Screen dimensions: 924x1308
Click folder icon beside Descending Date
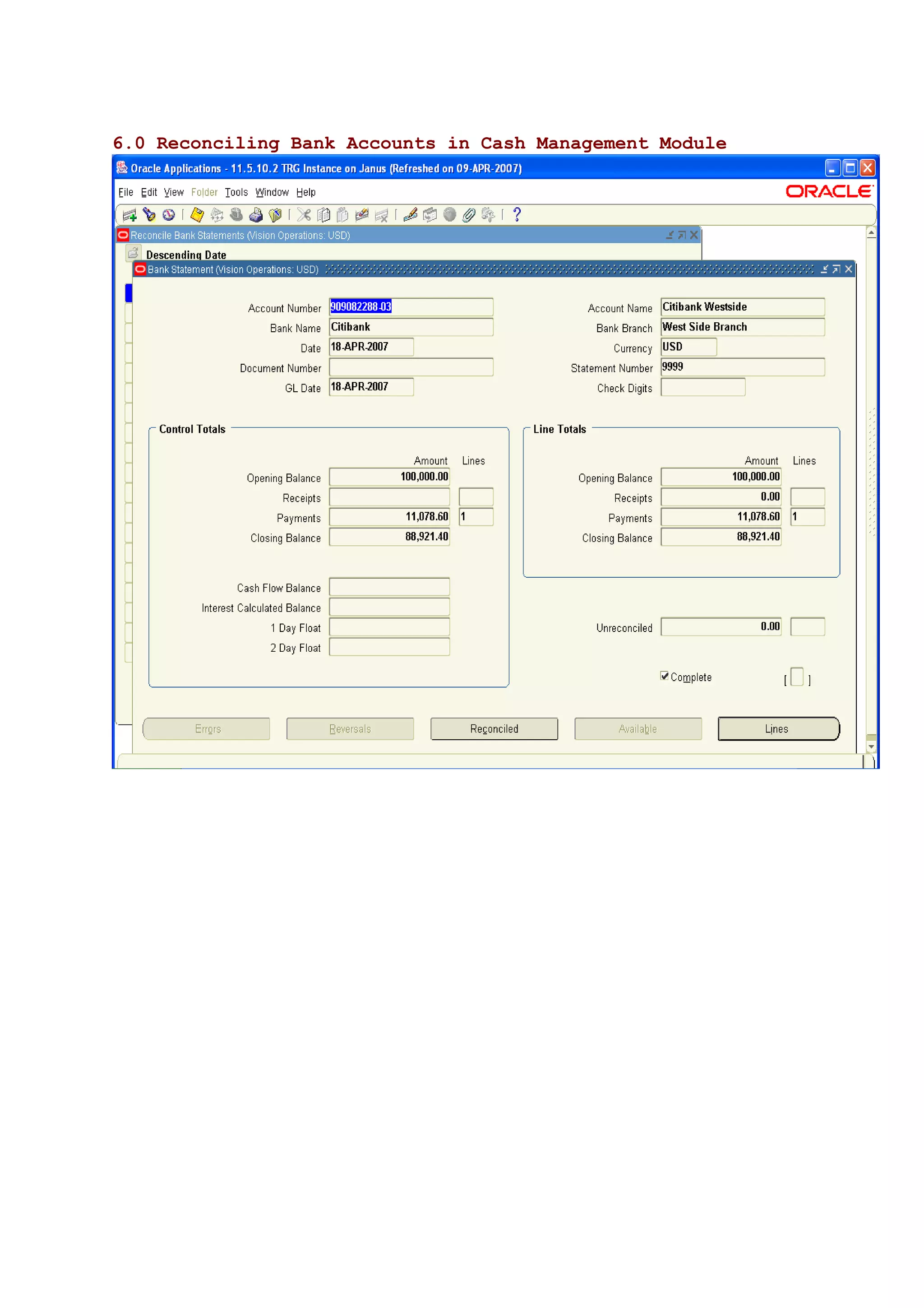tap(133, 253)
